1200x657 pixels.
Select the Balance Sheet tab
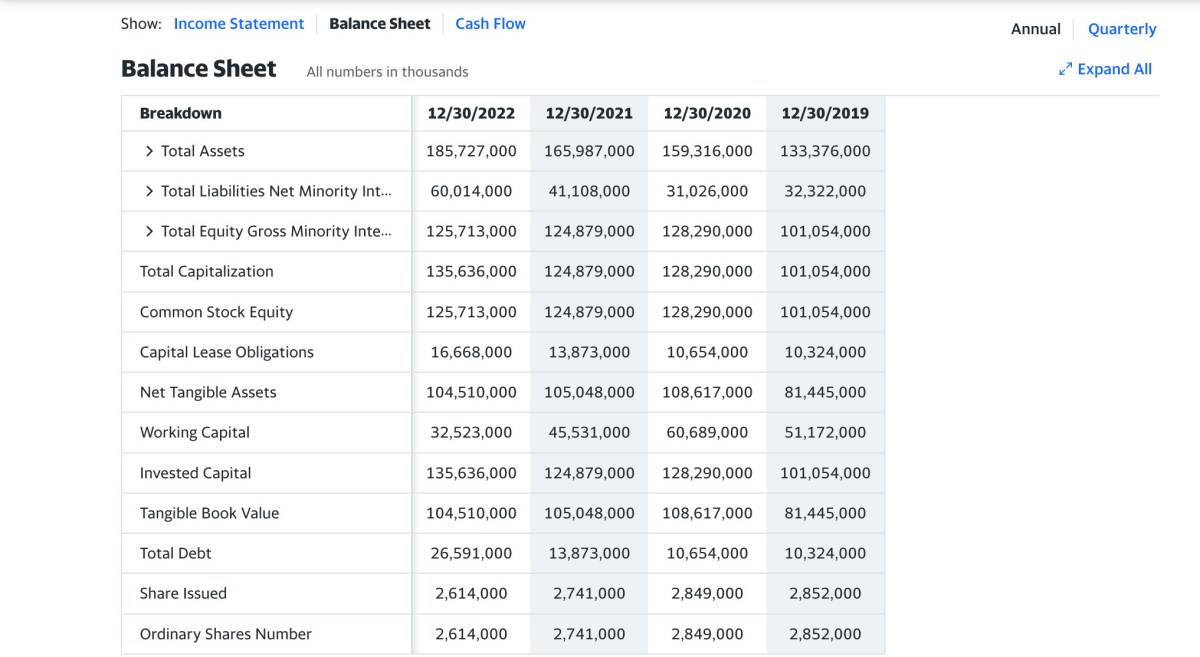tap(380, 24)
